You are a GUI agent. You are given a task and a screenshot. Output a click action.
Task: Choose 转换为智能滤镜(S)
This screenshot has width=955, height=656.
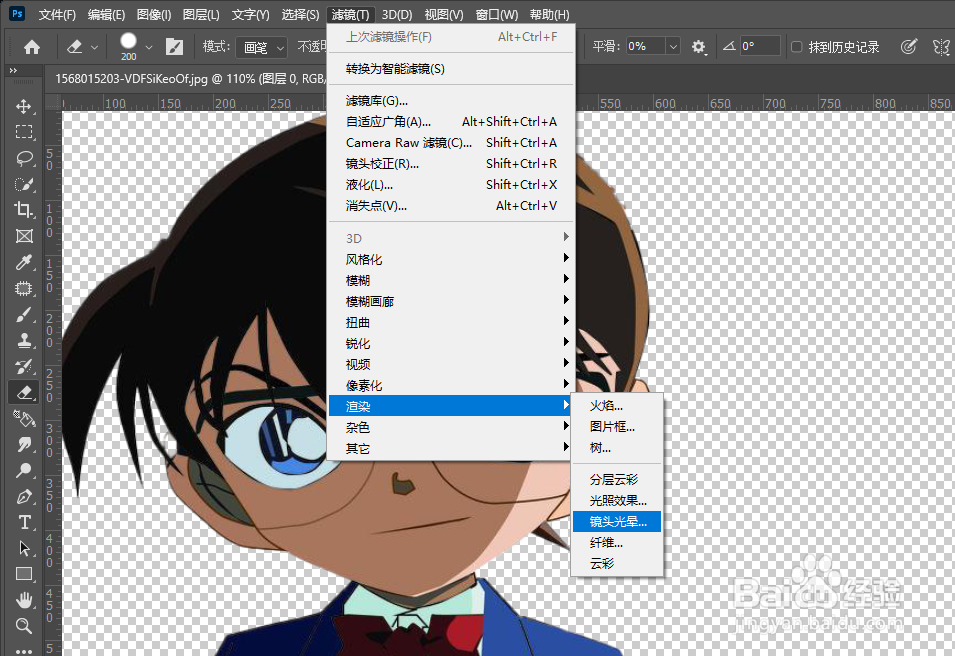click(451, 69)
